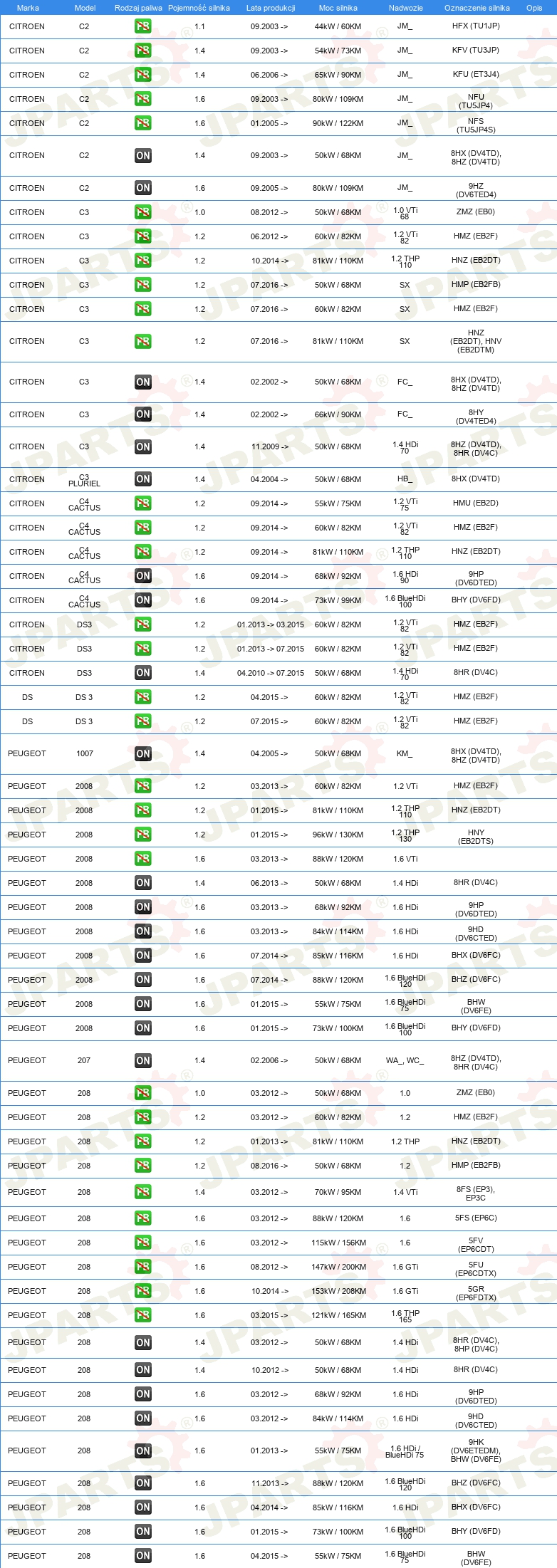Click diesel ON icon in Peugeot 2008 9HD row
557x1568 pixels.
[x=143, y=931]
